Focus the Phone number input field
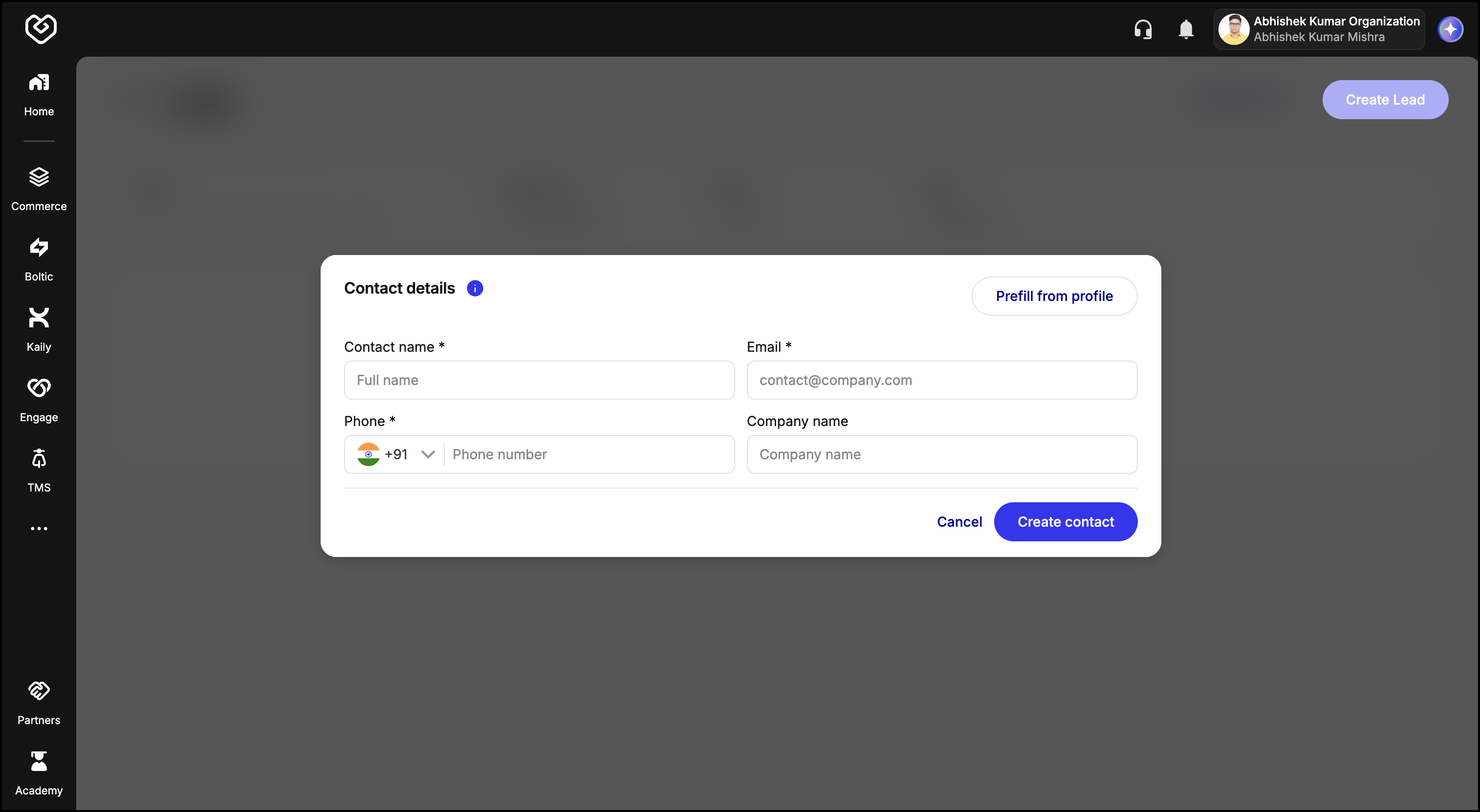This screenshot has width=1480, height=812. pyautogui.click(x=589, y=454)
